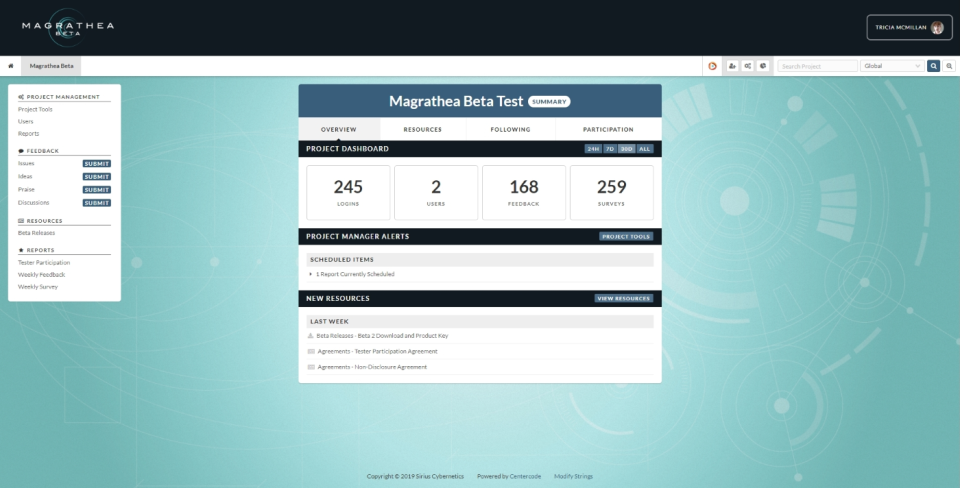960x488 pixels.
Task: Open Users in sidebar
Action: (x=25, y=121)
